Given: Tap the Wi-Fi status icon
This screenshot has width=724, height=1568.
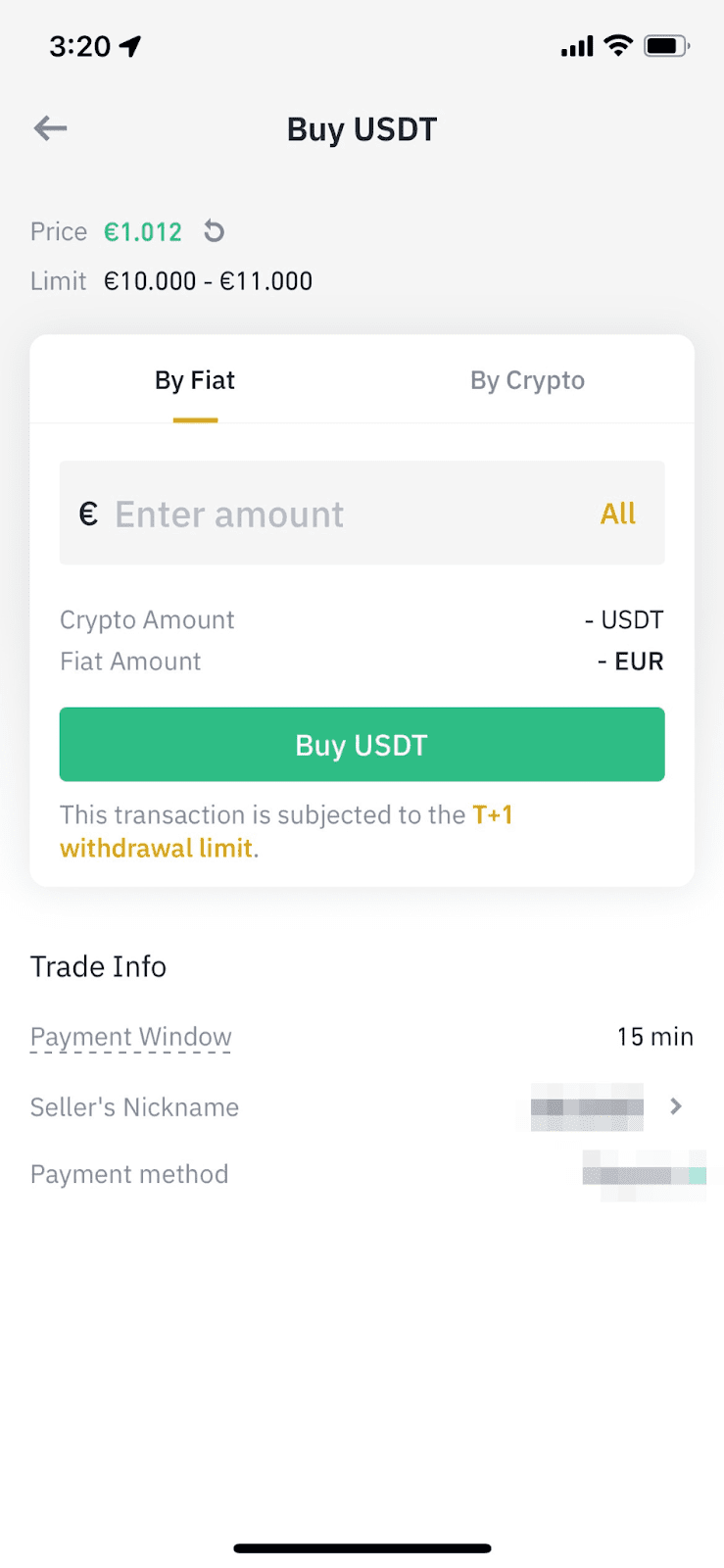Looking at the screenshot, I should point(618,45).
